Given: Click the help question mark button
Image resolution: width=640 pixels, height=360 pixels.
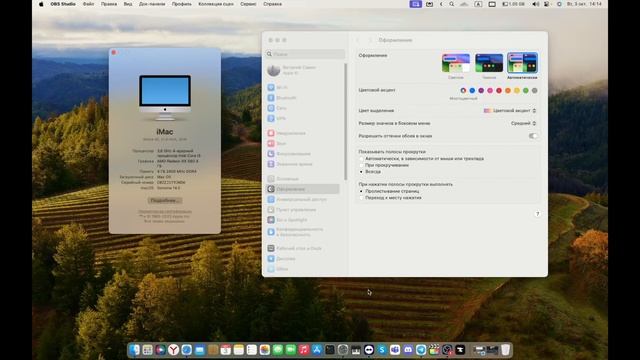Looking at the screenshot, I should tap(538, 214).
